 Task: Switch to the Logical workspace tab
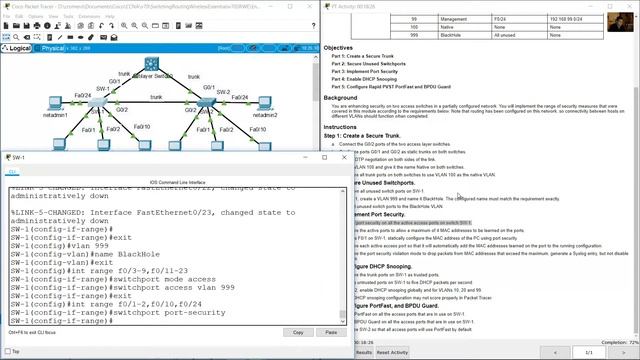16,48
